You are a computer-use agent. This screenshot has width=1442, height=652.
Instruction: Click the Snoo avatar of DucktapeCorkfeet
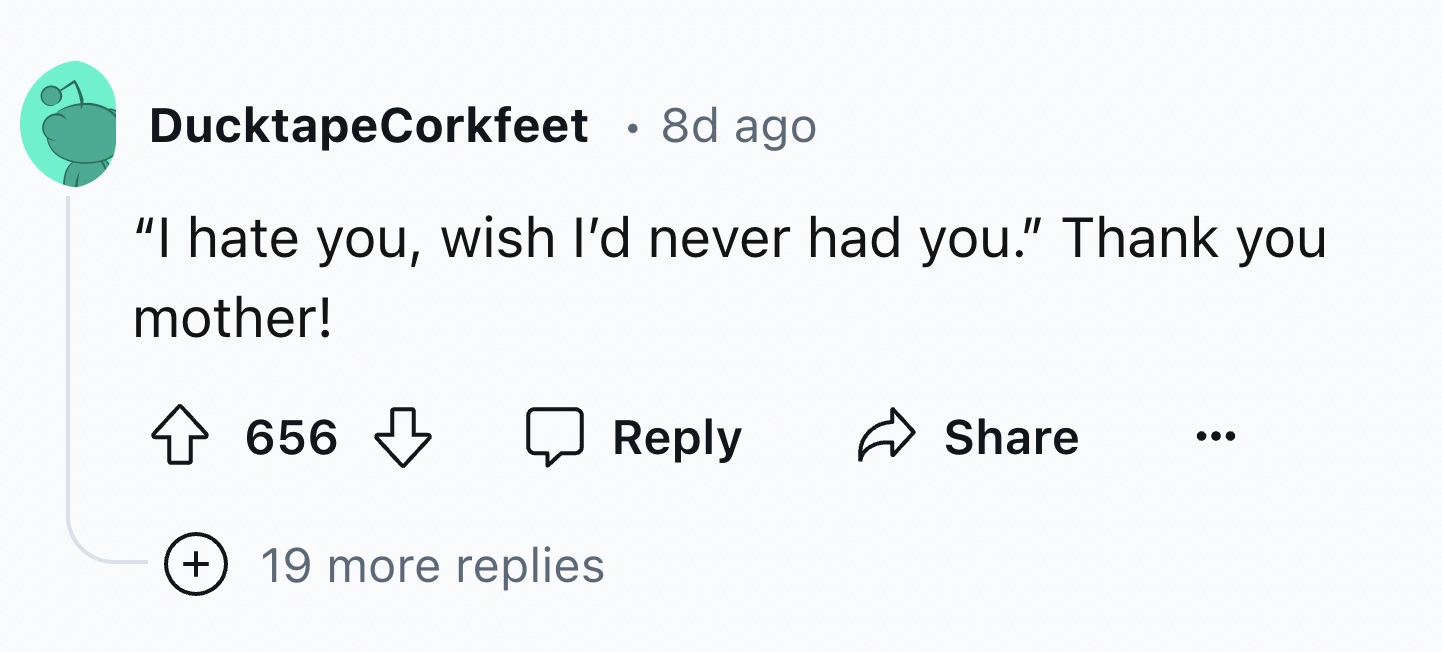[x=68, y=124]
